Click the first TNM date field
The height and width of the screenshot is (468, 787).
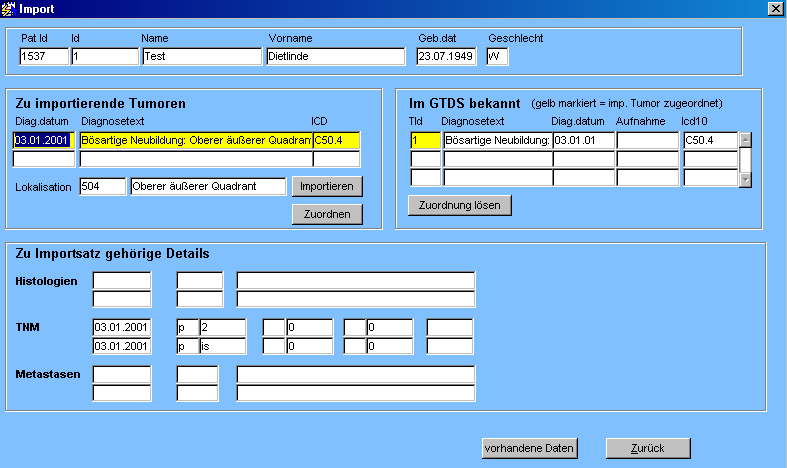(121, 327)
